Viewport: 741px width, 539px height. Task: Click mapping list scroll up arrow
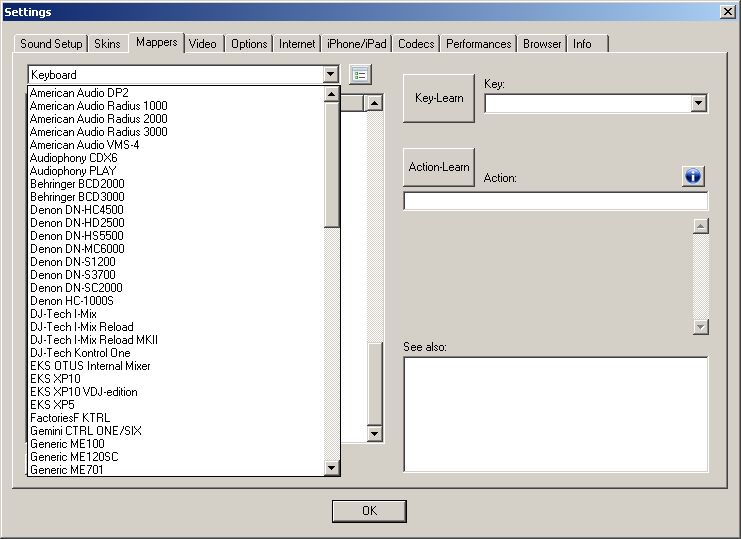point(375,103)
